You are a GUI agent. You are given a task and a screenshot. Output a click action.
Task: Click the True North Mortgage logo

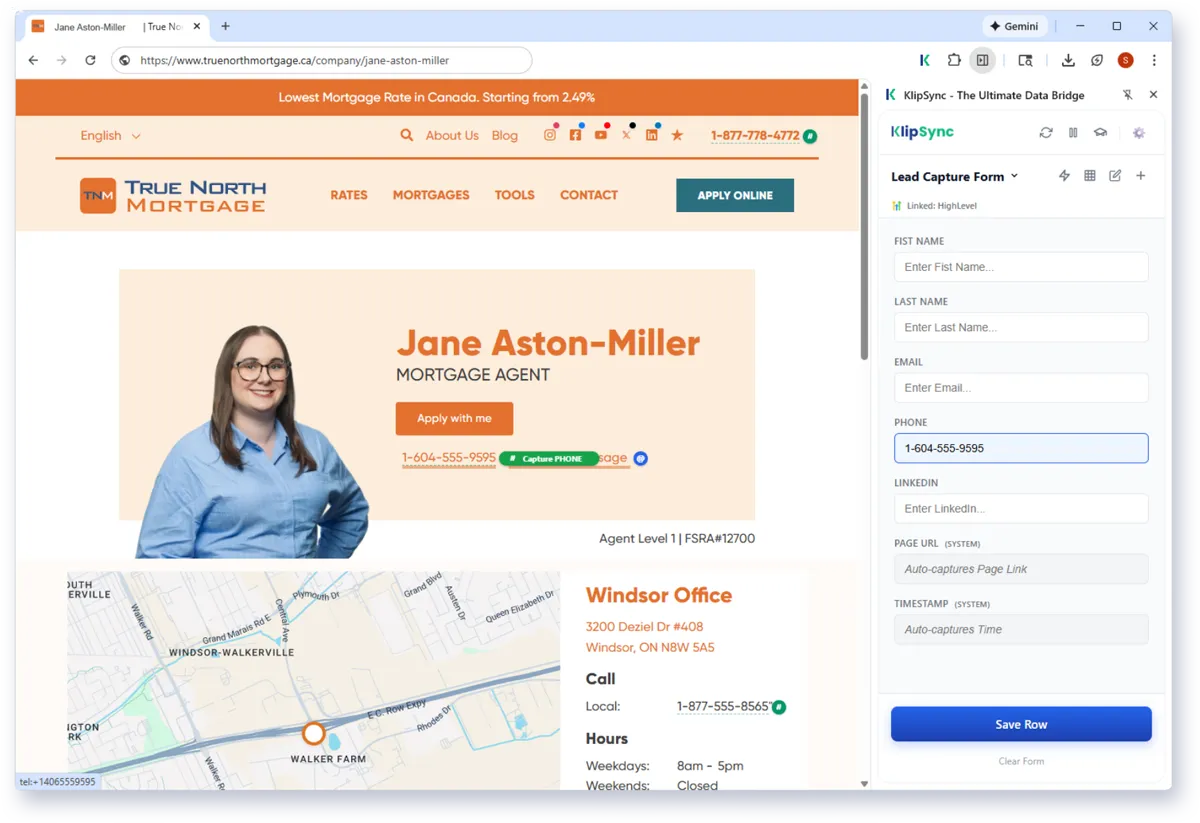pos(173,195)
